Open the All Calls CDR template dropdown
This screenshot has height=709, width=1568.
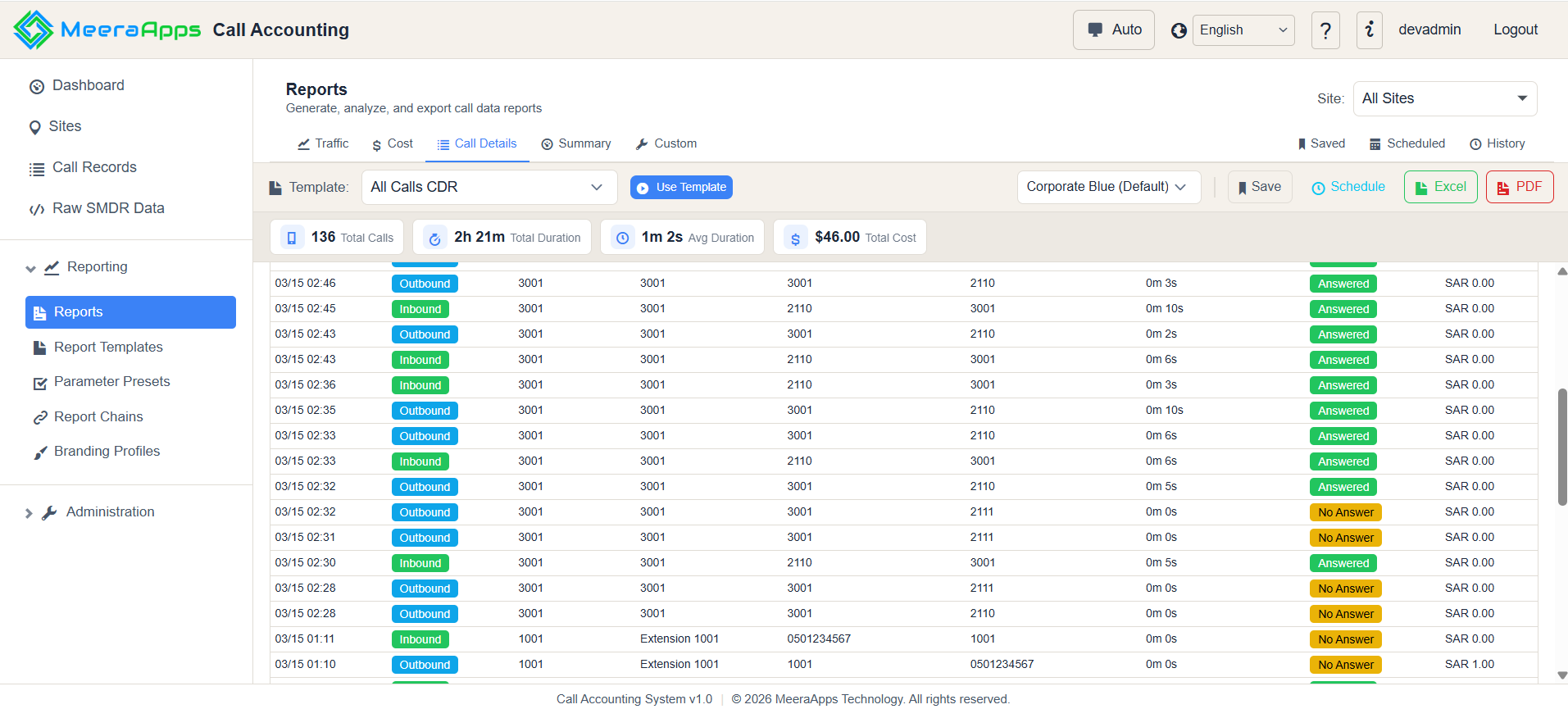coord(489,187)
